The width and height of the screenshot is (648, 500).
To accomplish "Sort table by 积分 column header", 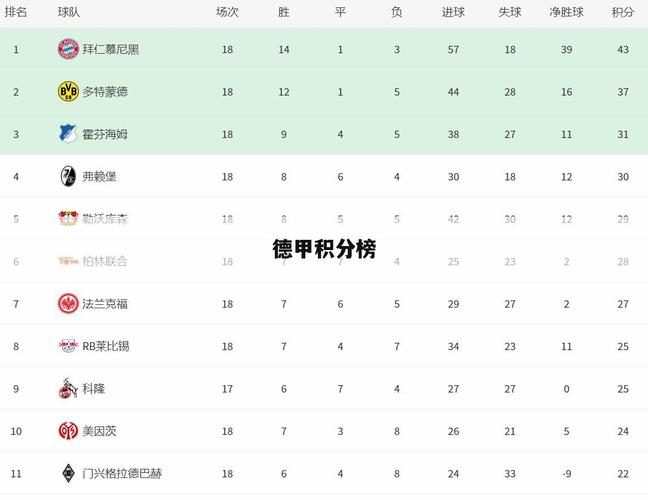I will coord(622,12).
